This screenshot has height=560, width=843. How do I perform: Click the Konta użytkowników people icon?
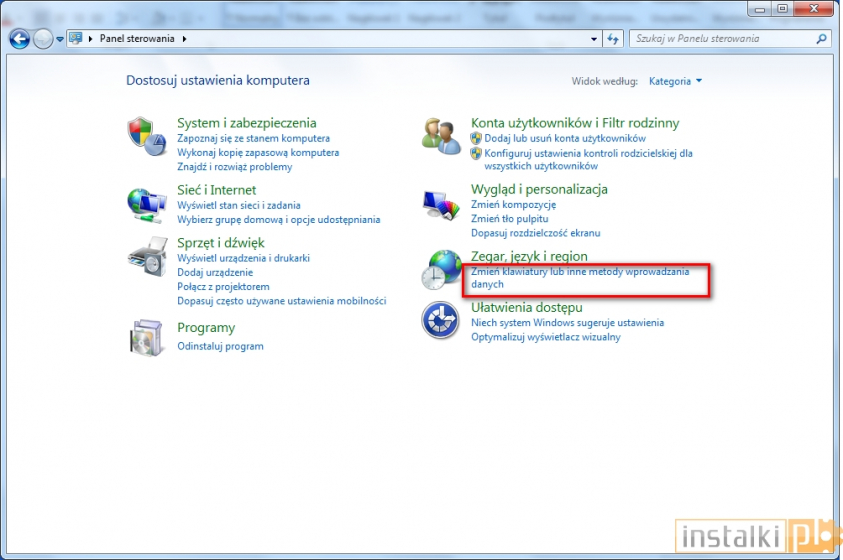click(x=441, y=135)
